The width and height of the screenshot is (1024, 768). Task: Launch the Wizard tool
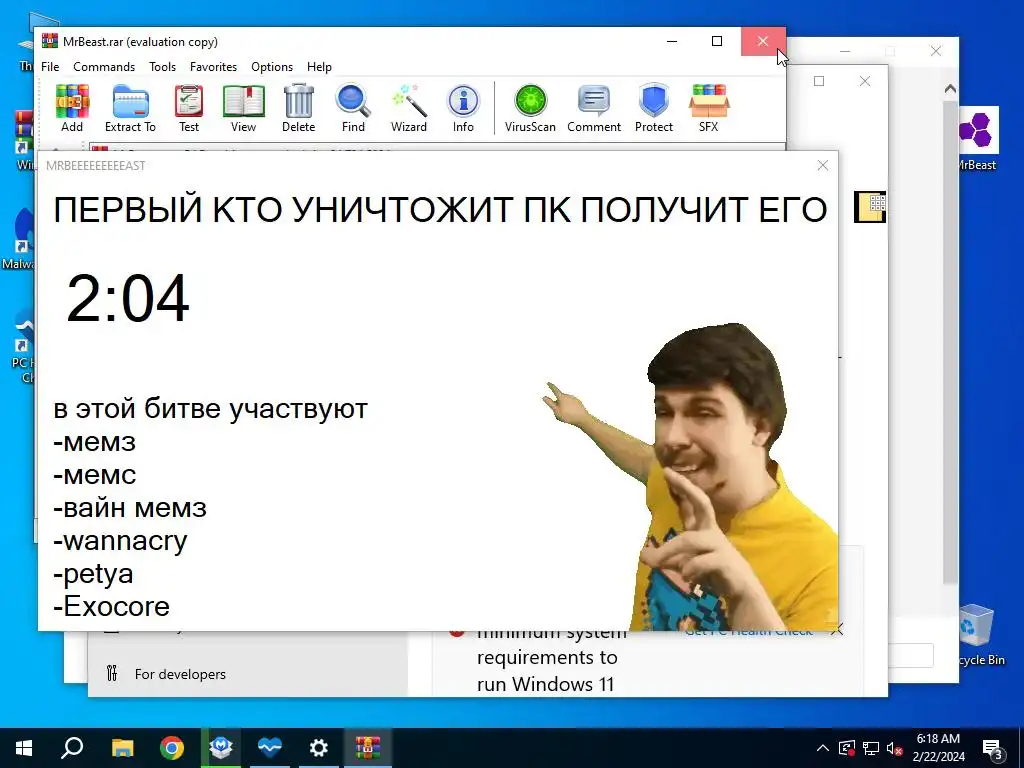click(x=409, y=108)
